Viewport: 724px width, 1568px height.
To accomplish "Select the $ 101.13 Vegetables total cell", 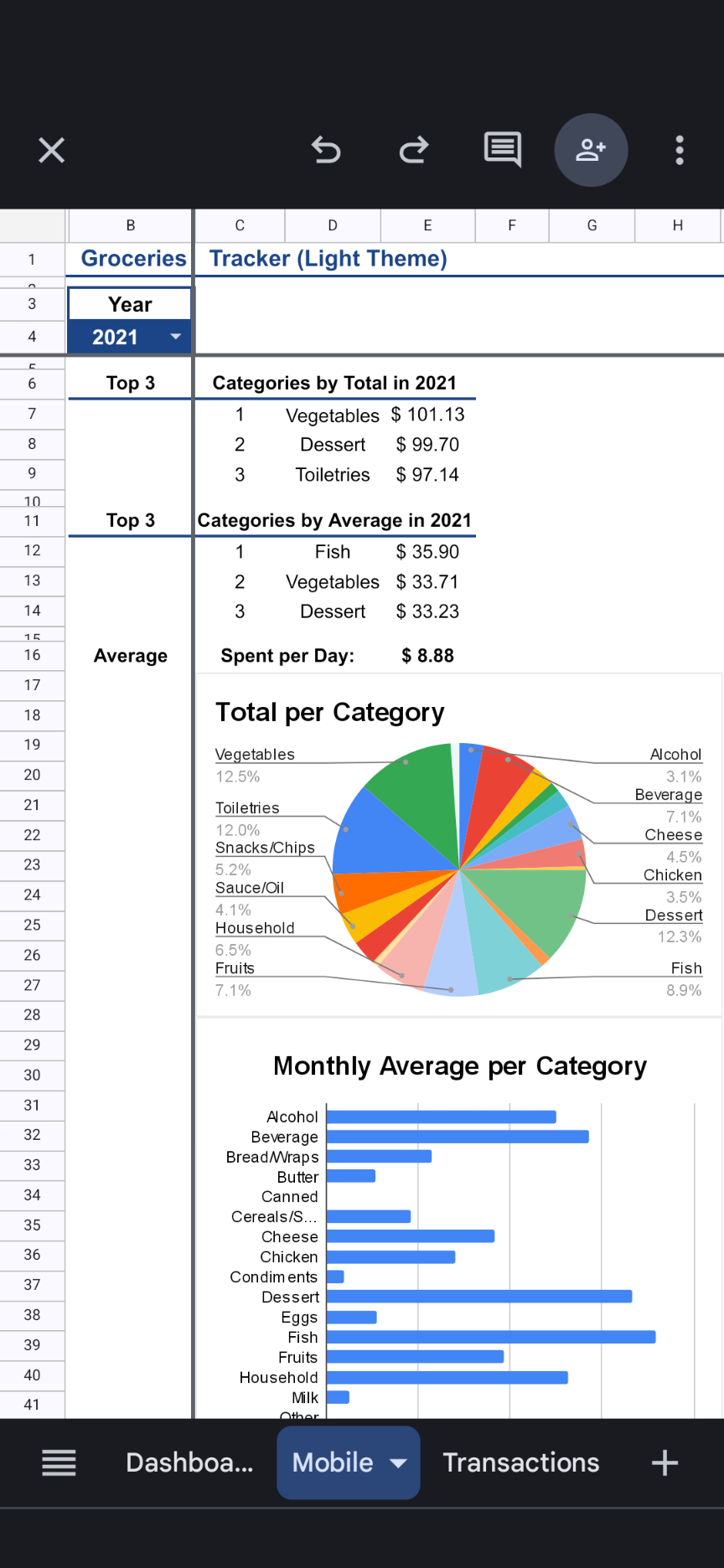I will [x=427, y=415].
